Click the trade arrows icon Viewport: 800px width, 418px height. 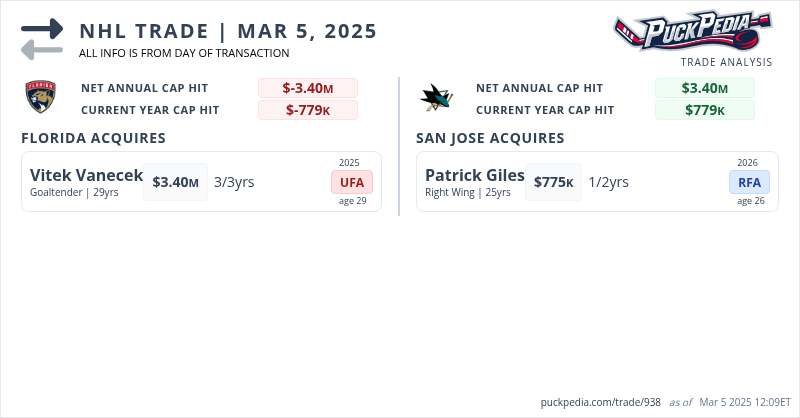pos(41,39)
